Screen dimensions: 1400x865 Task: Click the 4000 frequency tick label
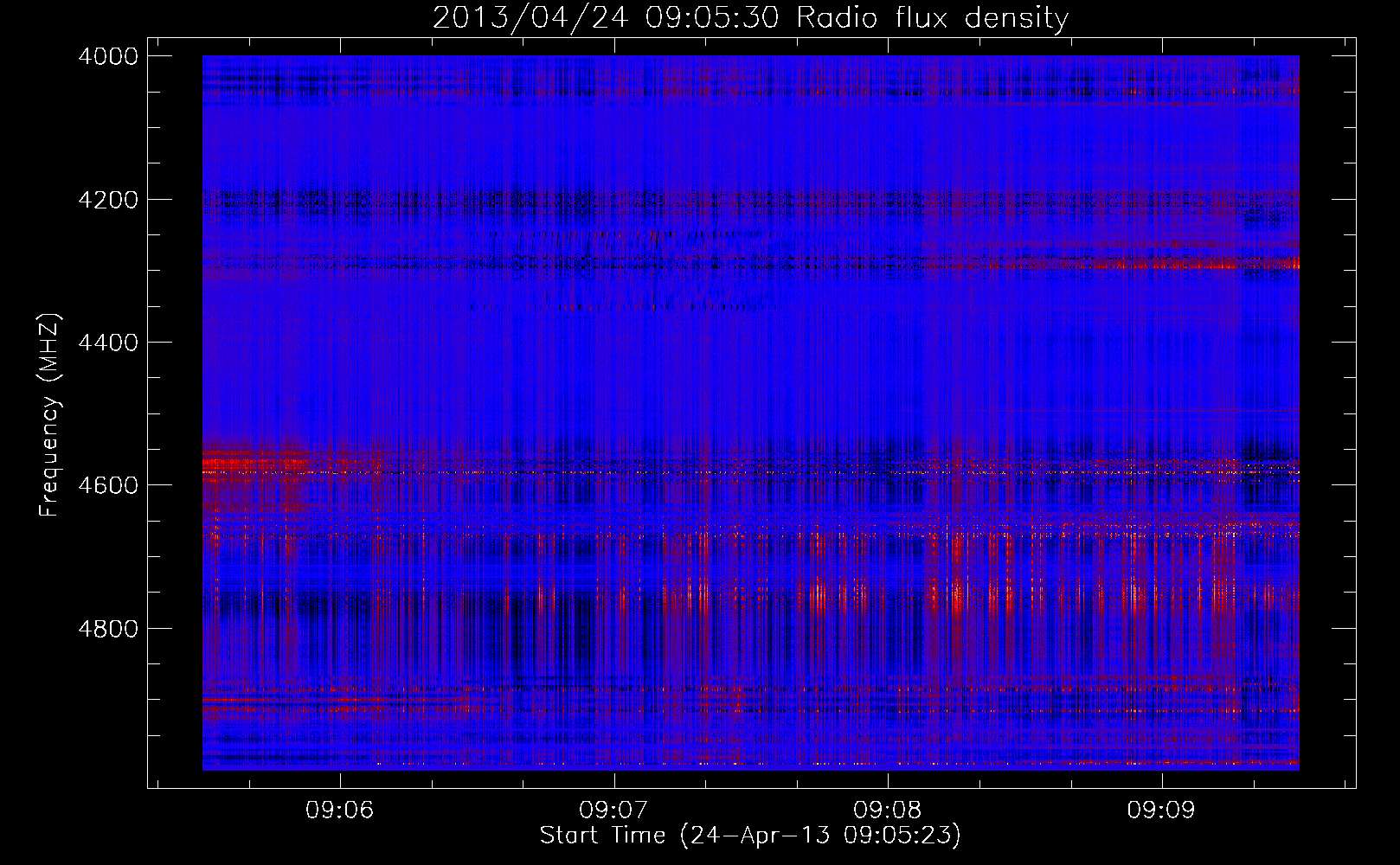click(108, 56)
